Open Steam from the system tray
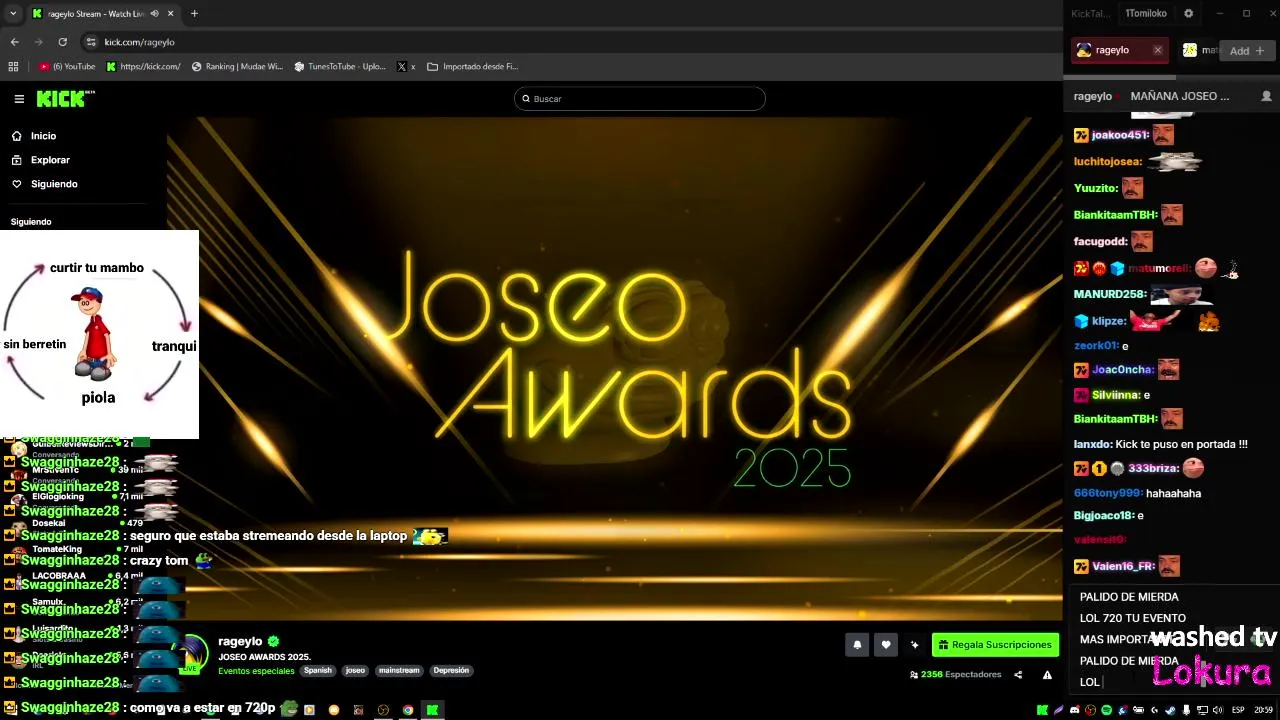This screenshot has width=1280, height=720. point(1170,710)
